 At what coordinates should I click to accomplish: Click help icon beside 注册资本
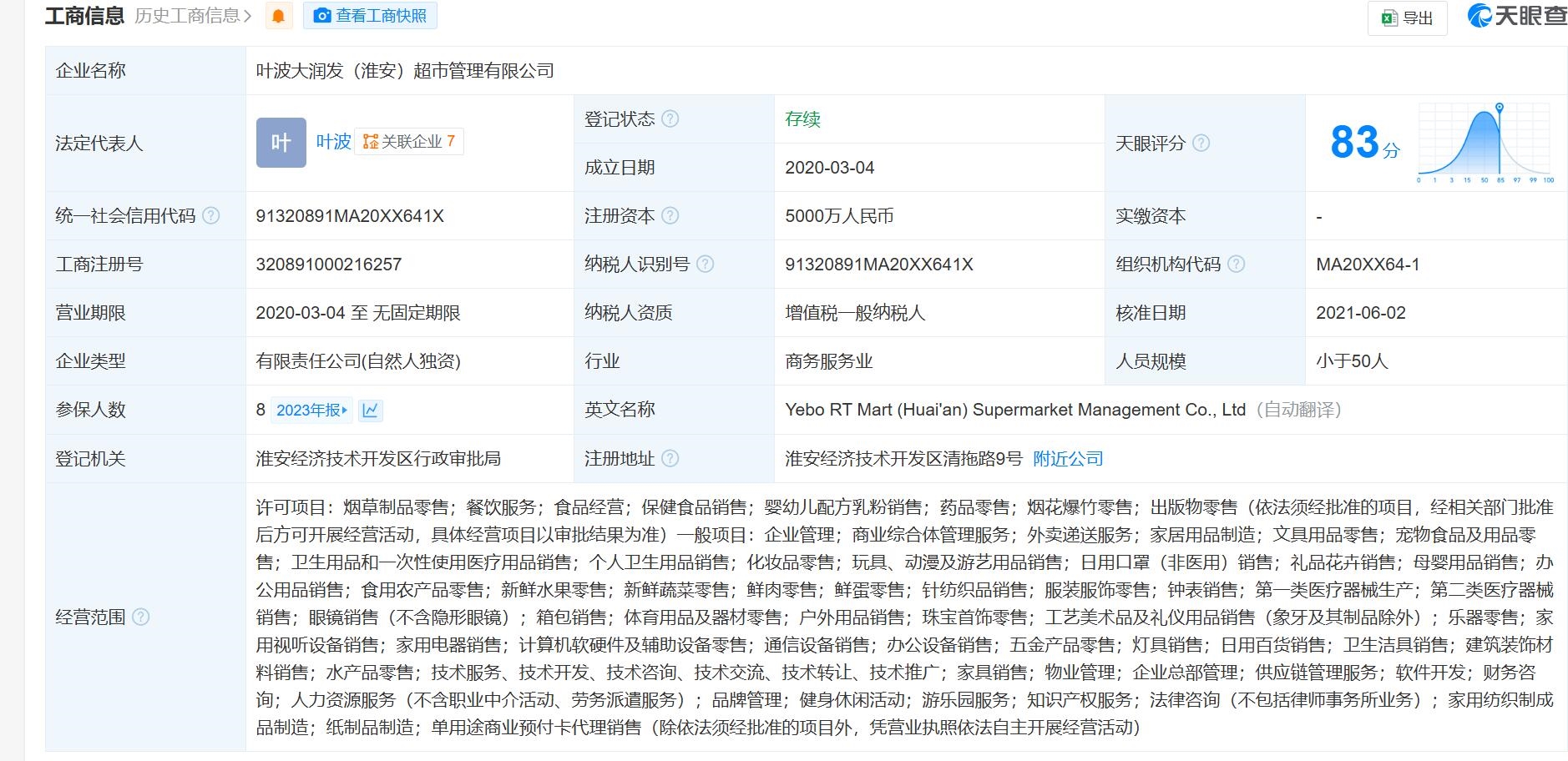coord(670,216)
